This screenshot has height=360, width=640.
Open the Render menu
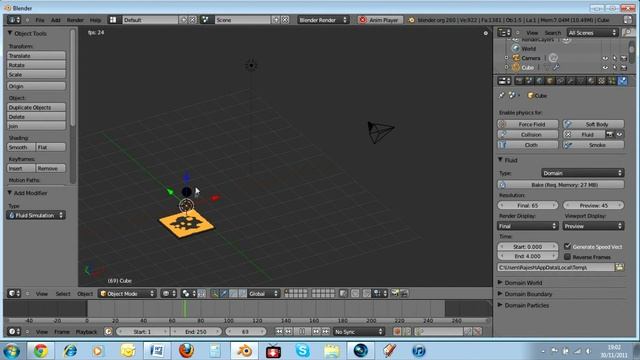click(75, 20)
